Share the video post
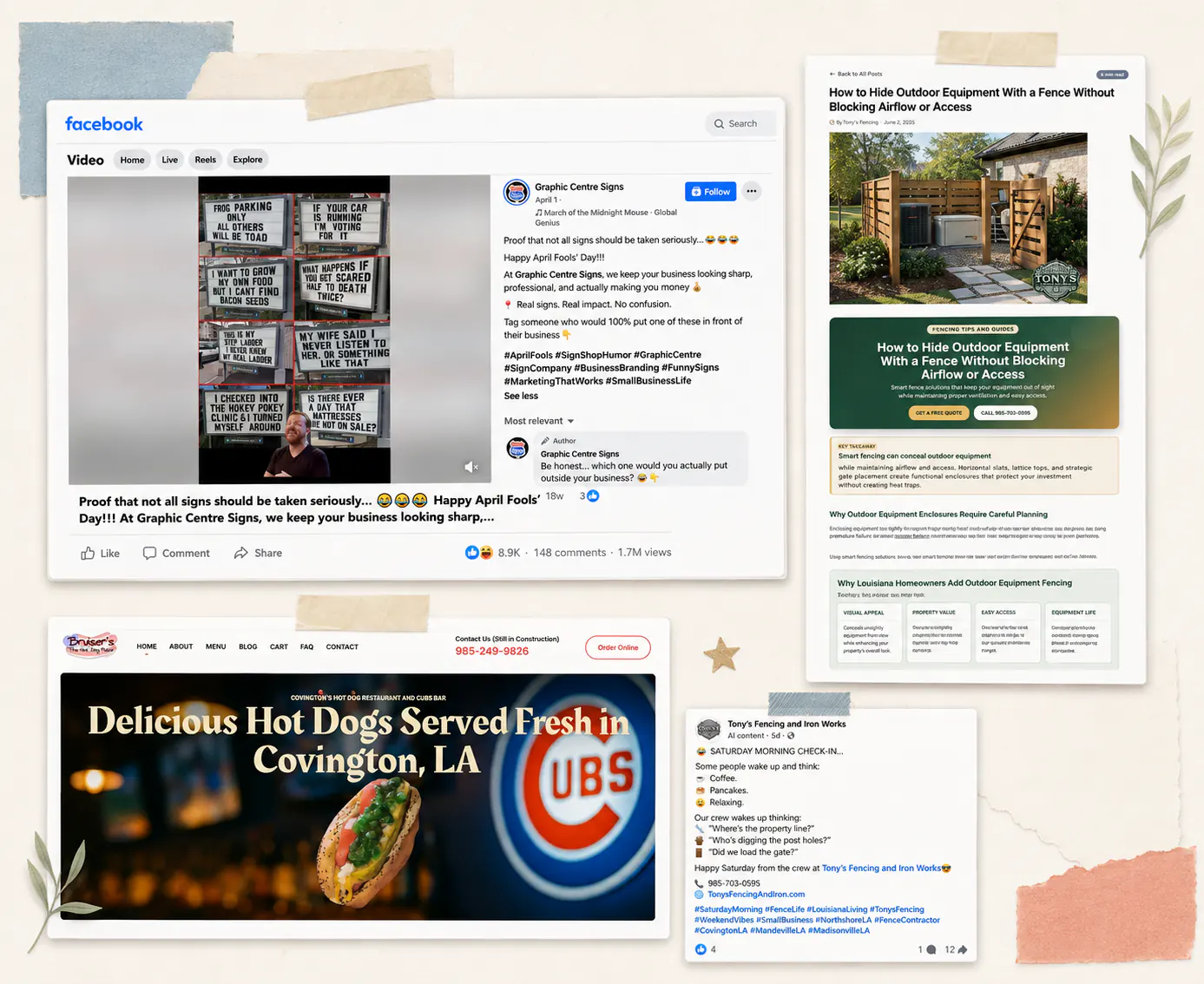The width and height of the screenshot is (1204, 984). coord(258,553)
